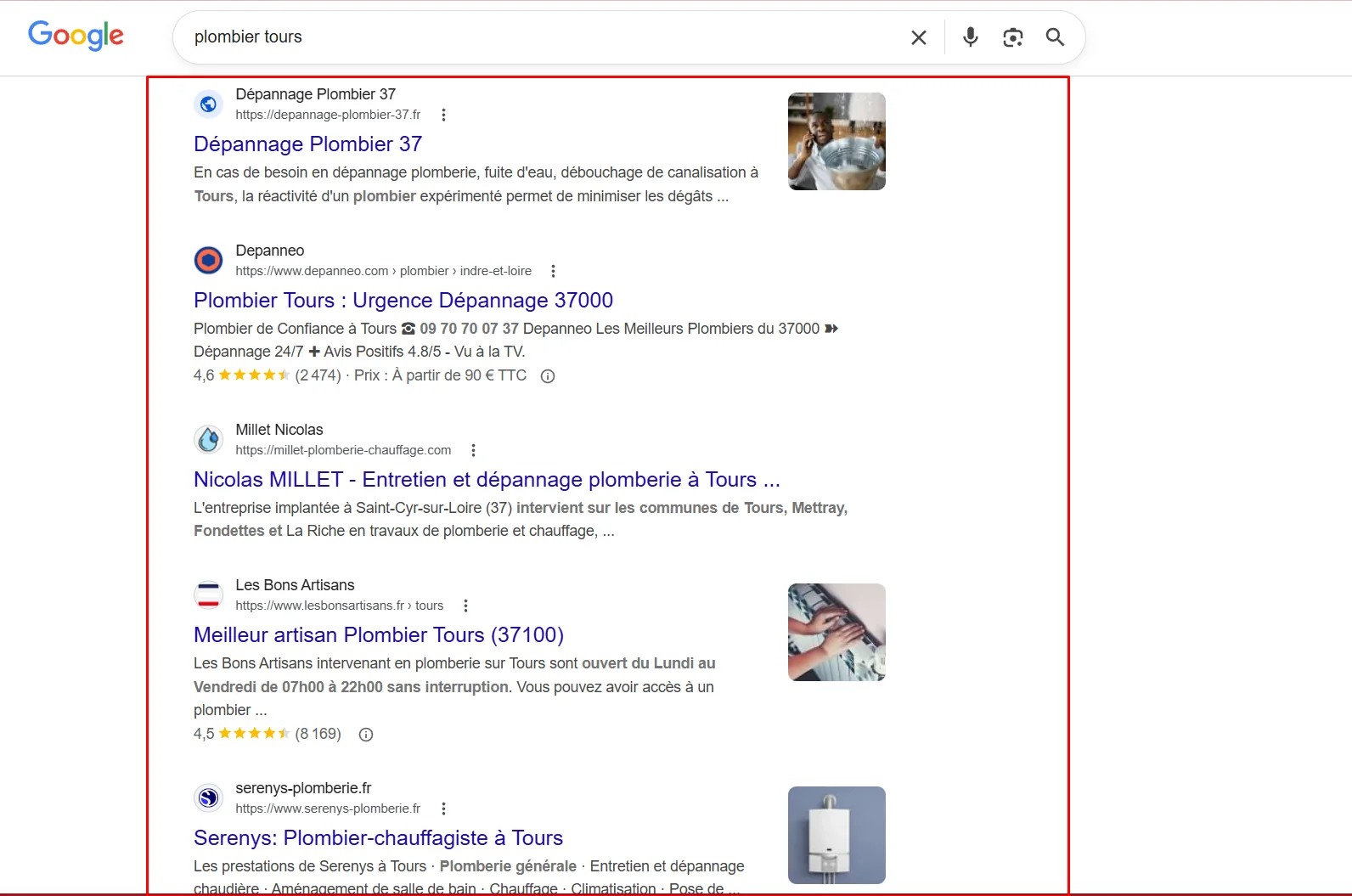The width and height of the screenshot is (1352, 896).
Task: Click URL 'https://www.lesbonsartisans.fr › tours'
Action: (x=339, y=606)
